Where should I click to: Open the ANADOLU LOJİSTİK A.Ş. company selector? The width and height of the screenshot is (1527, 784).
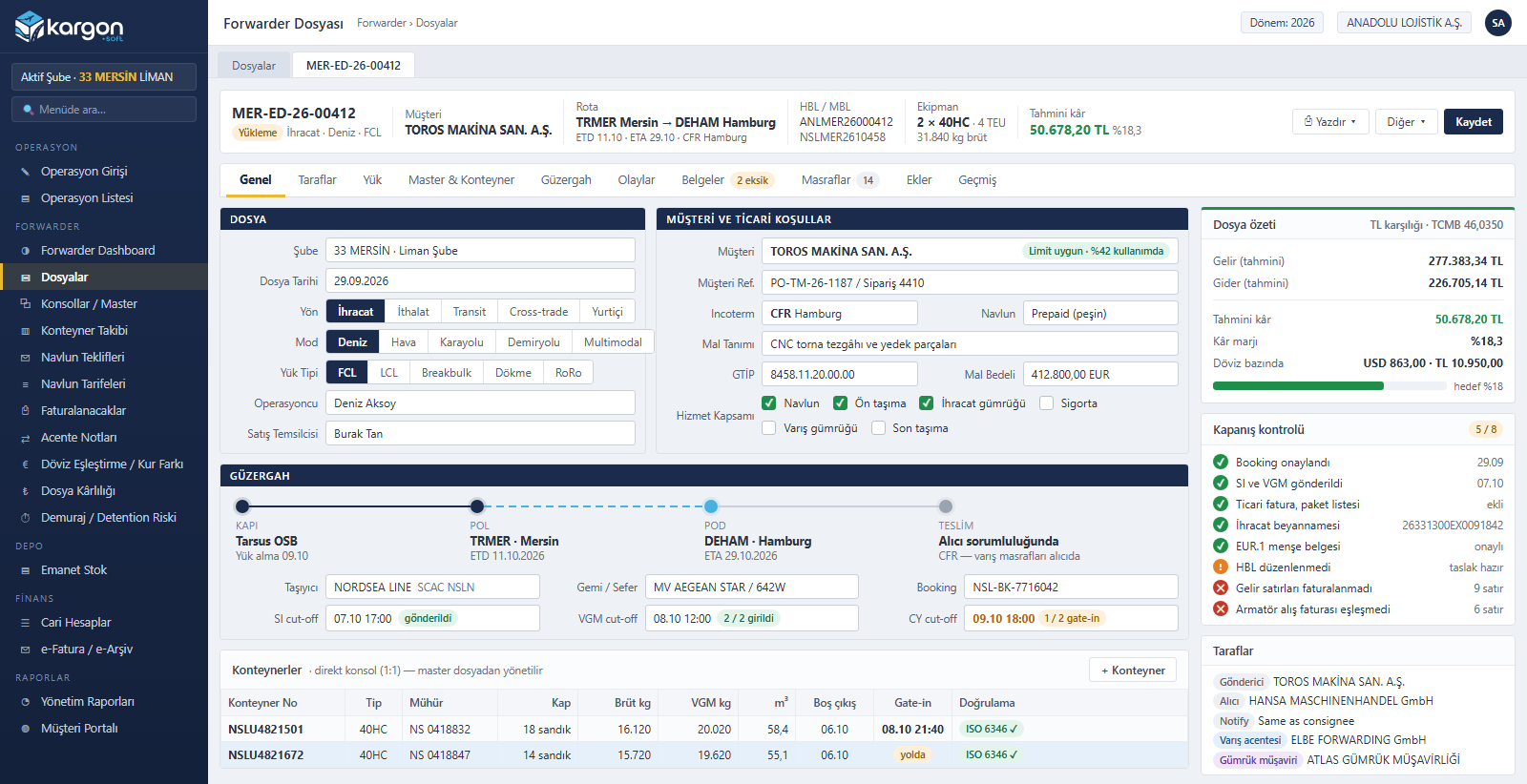tap(1404, 23)
